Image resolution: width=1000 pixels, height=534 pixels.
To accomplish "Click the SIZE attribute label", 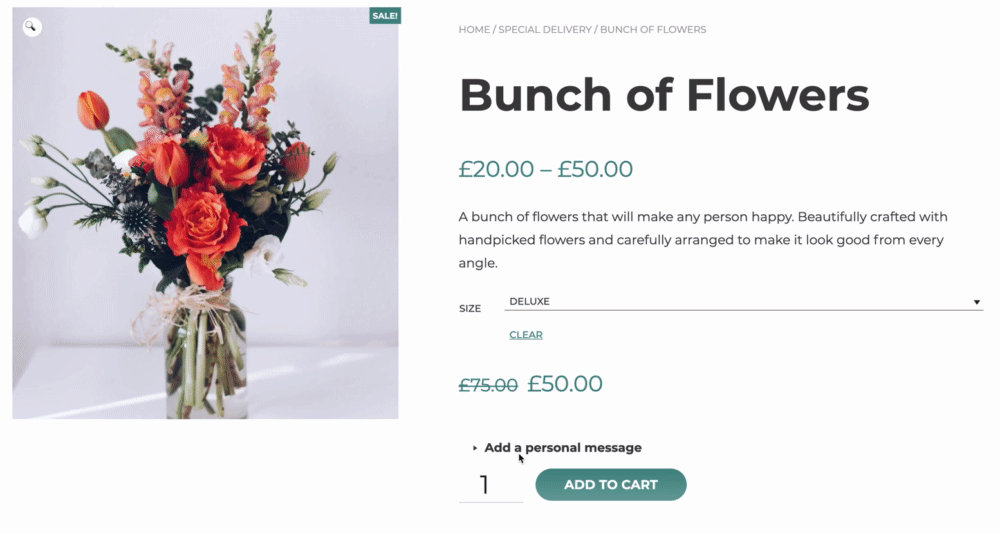I will click(470, 309).
